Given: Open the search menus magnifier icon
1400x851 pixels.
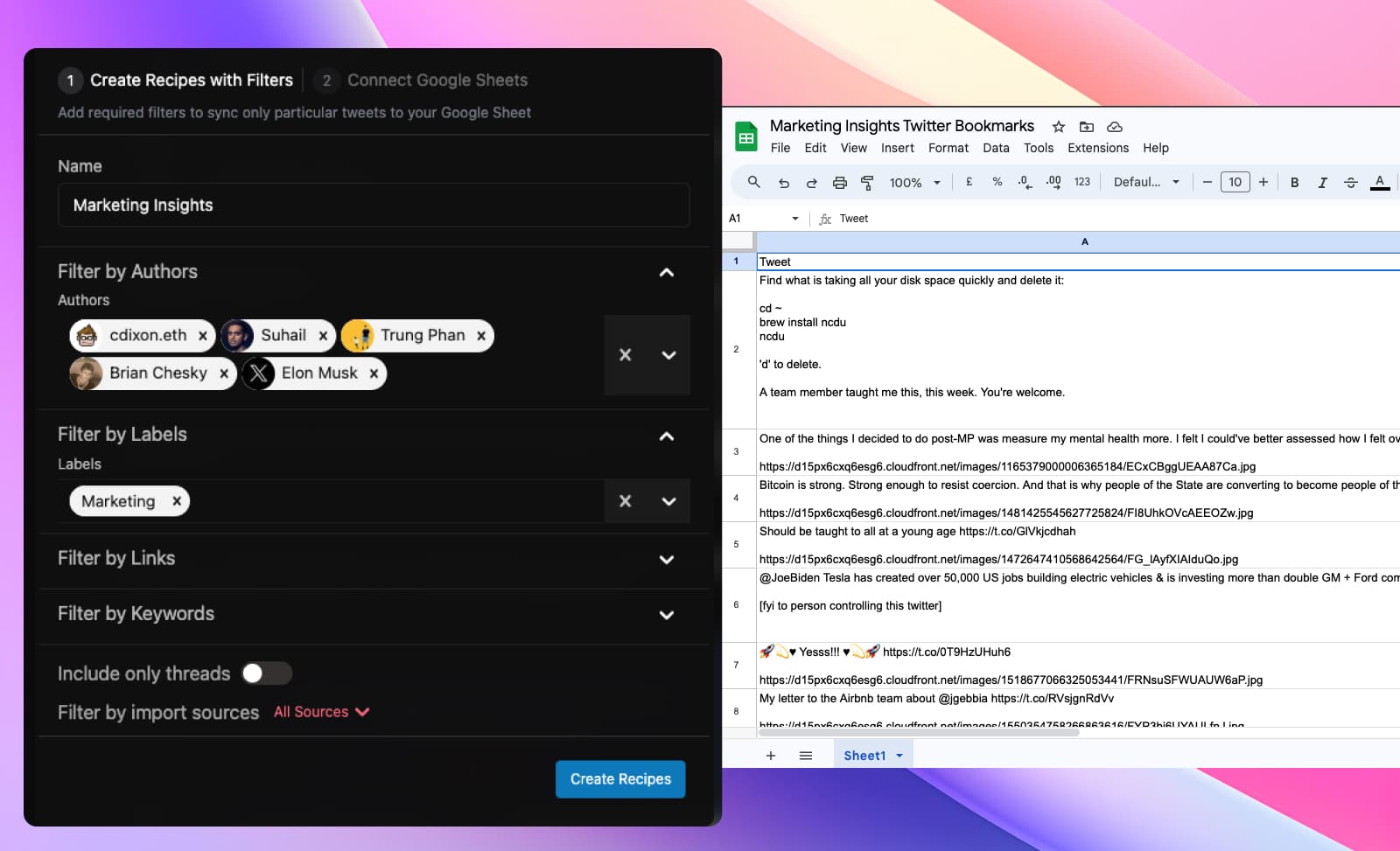Looking at the screenshot, I should pyautogui.click(x=753, y=182).
